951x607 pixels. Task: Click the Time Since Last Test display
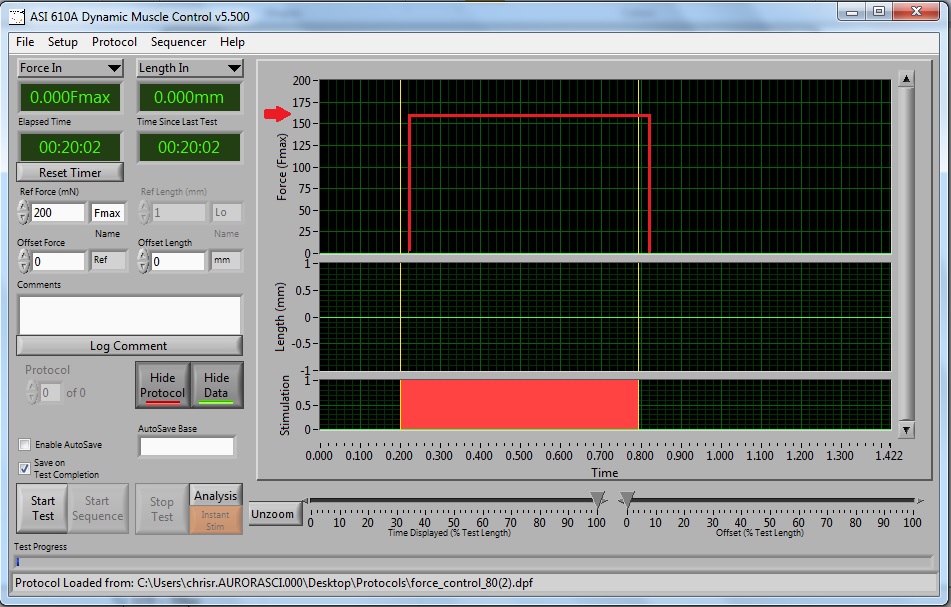point(189,147)
